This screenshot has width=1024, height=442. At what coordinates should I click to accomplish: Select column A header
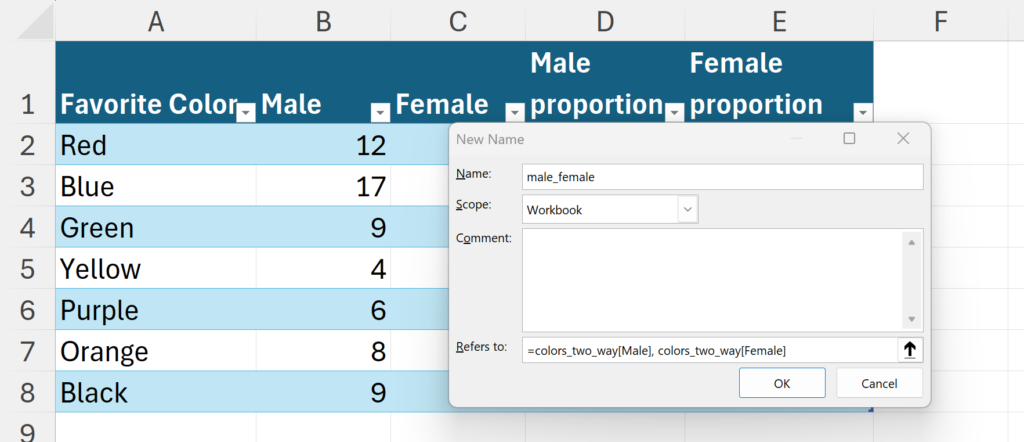(x=155, y=20)
